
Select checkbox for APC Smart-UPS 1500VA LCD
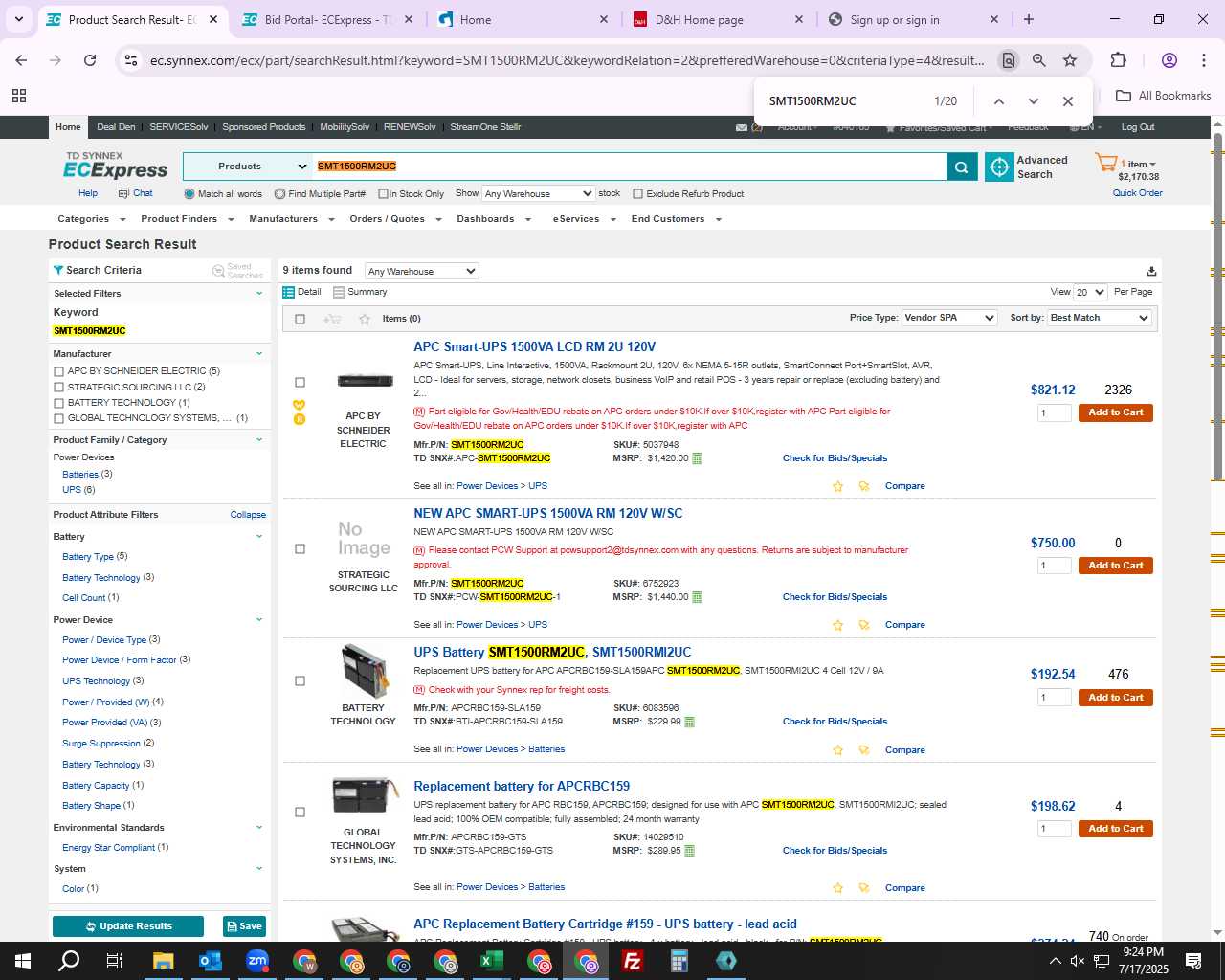[x=300, y=383]
